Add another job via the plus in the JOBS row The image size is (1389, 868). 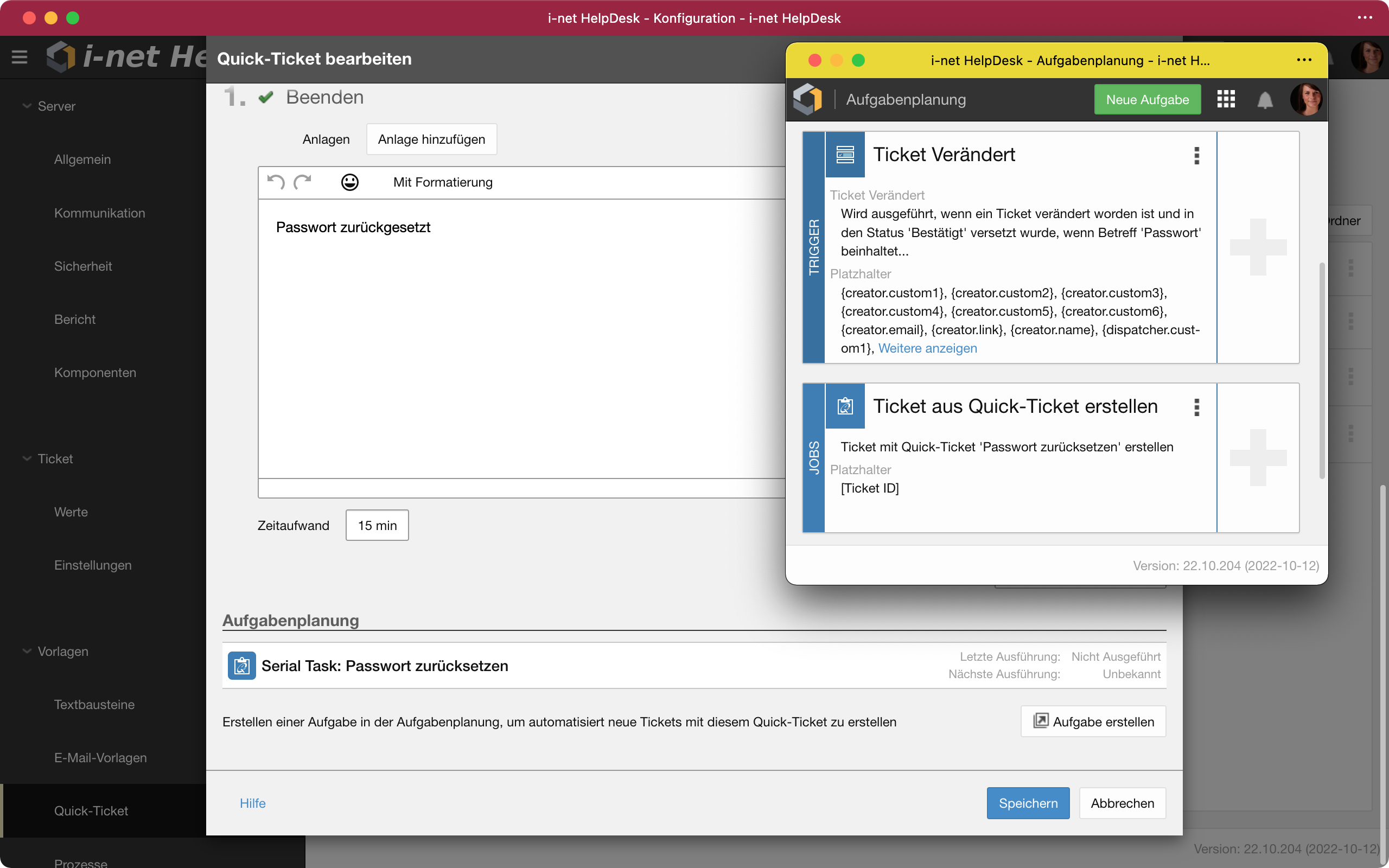[1258, 457]
